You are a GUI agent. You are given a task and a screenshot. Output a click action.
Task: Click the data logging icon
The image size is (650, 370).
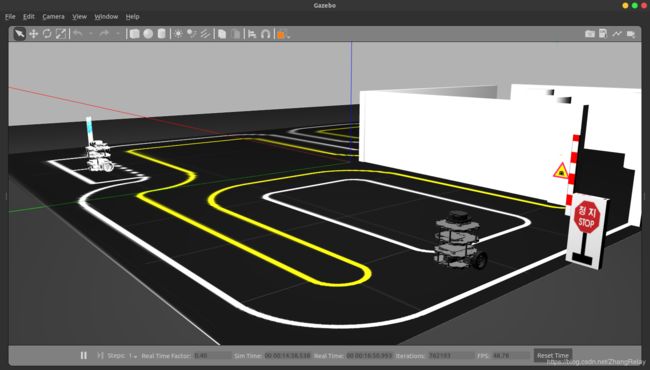coord(603,34)
